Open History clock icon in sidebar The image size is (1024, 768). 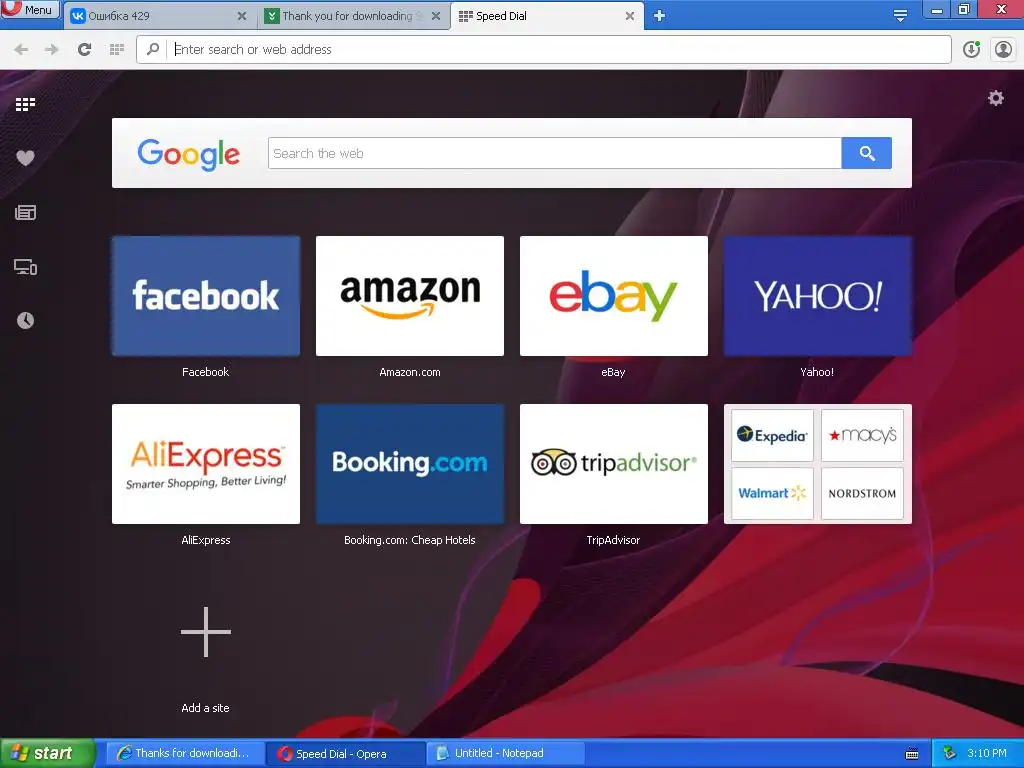[x=25, y=320]
